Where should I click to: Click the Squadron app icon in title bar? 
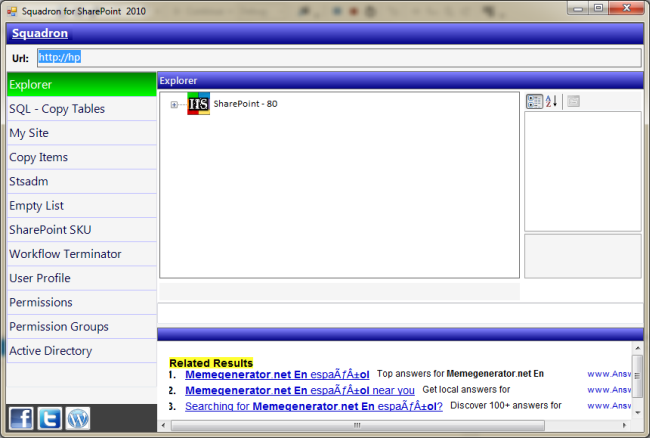12,11
